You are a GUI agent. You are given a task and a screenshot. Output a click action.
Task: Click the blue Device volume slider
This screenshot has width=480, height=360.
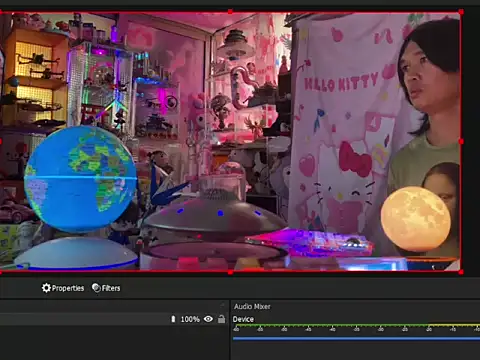[x=356, y=338]
